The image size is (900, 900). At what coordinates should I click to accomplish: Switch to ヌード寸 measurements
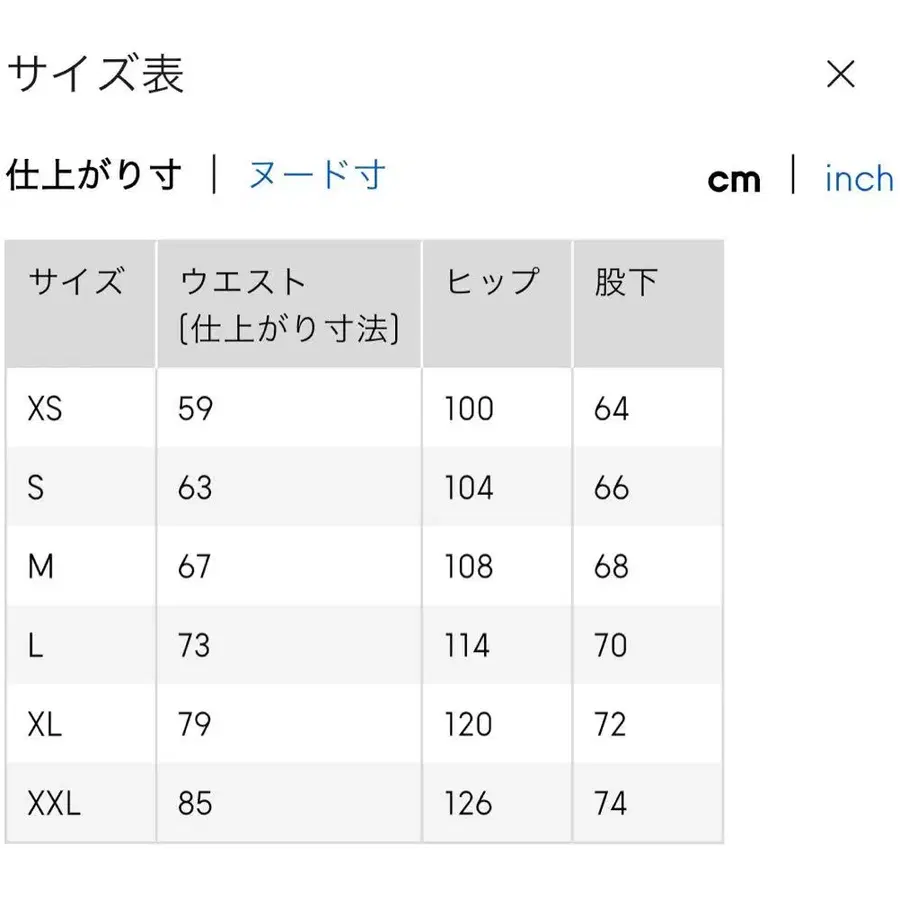pyautogui.click(x=315, y=175)
